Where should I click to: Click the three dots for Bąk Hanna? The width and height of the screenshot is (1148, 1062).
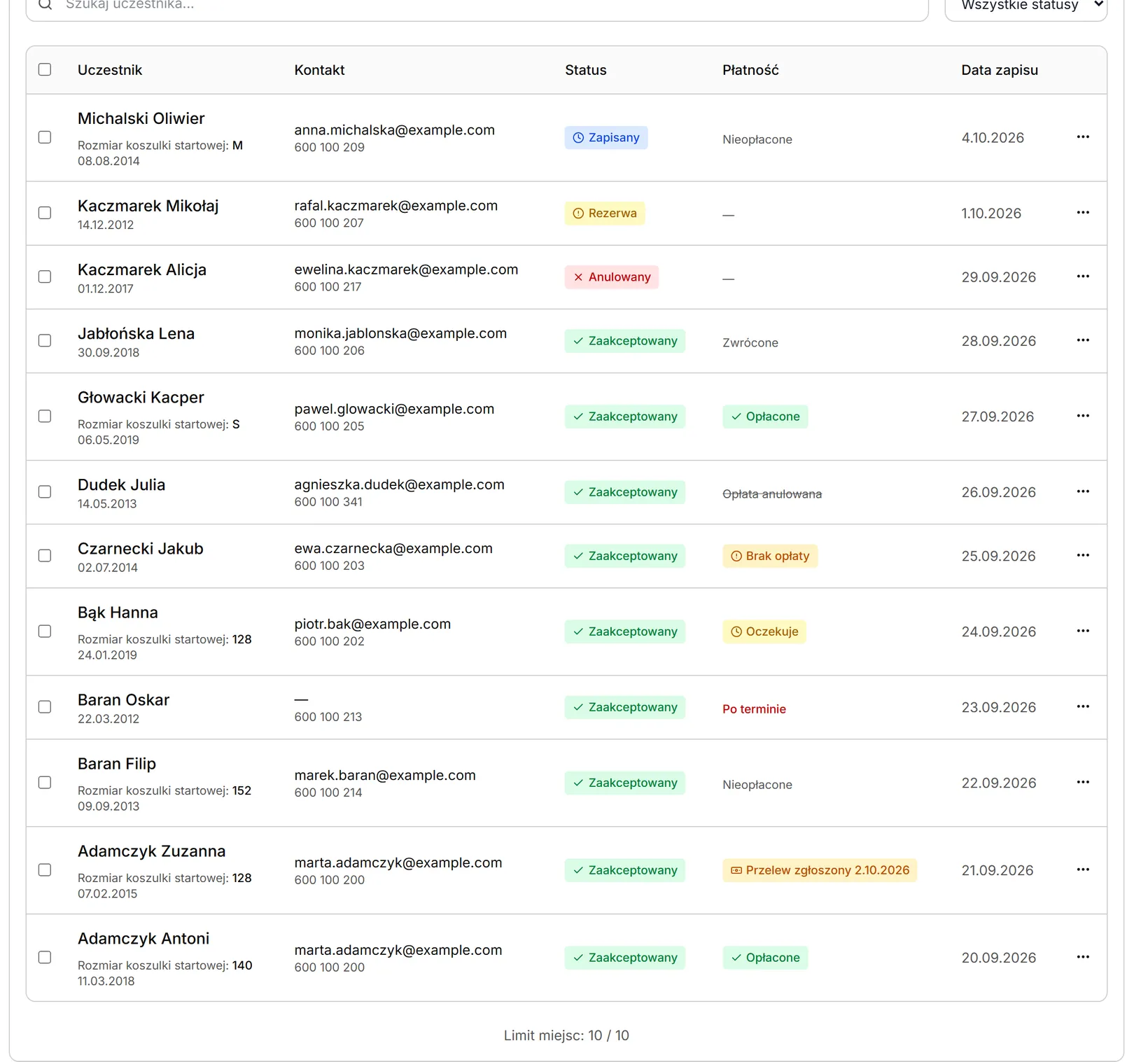1083,631
